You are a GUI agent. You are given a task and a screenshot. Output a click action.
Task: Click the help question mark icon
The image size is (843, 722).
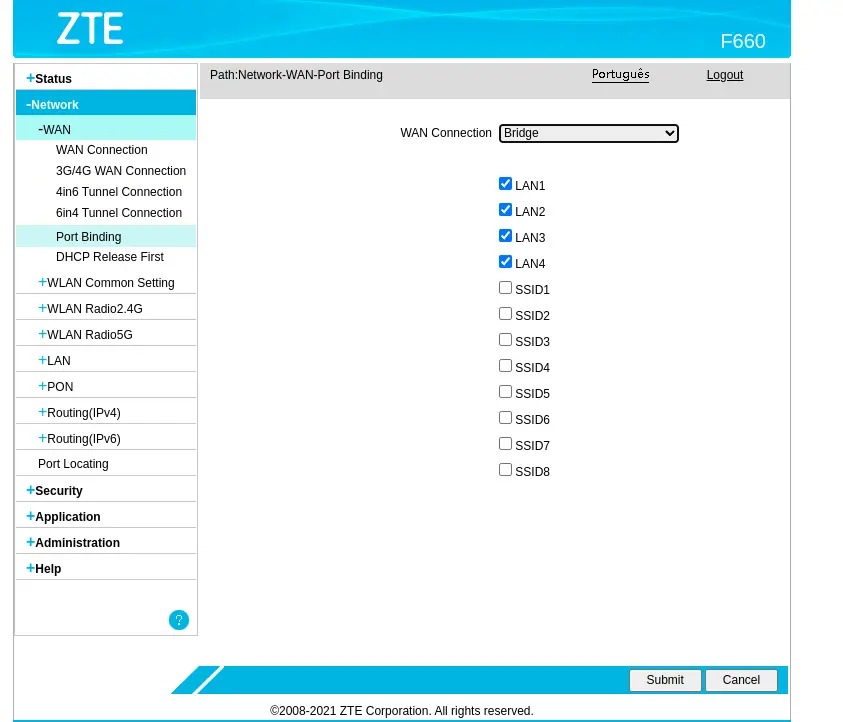[178, 620]
